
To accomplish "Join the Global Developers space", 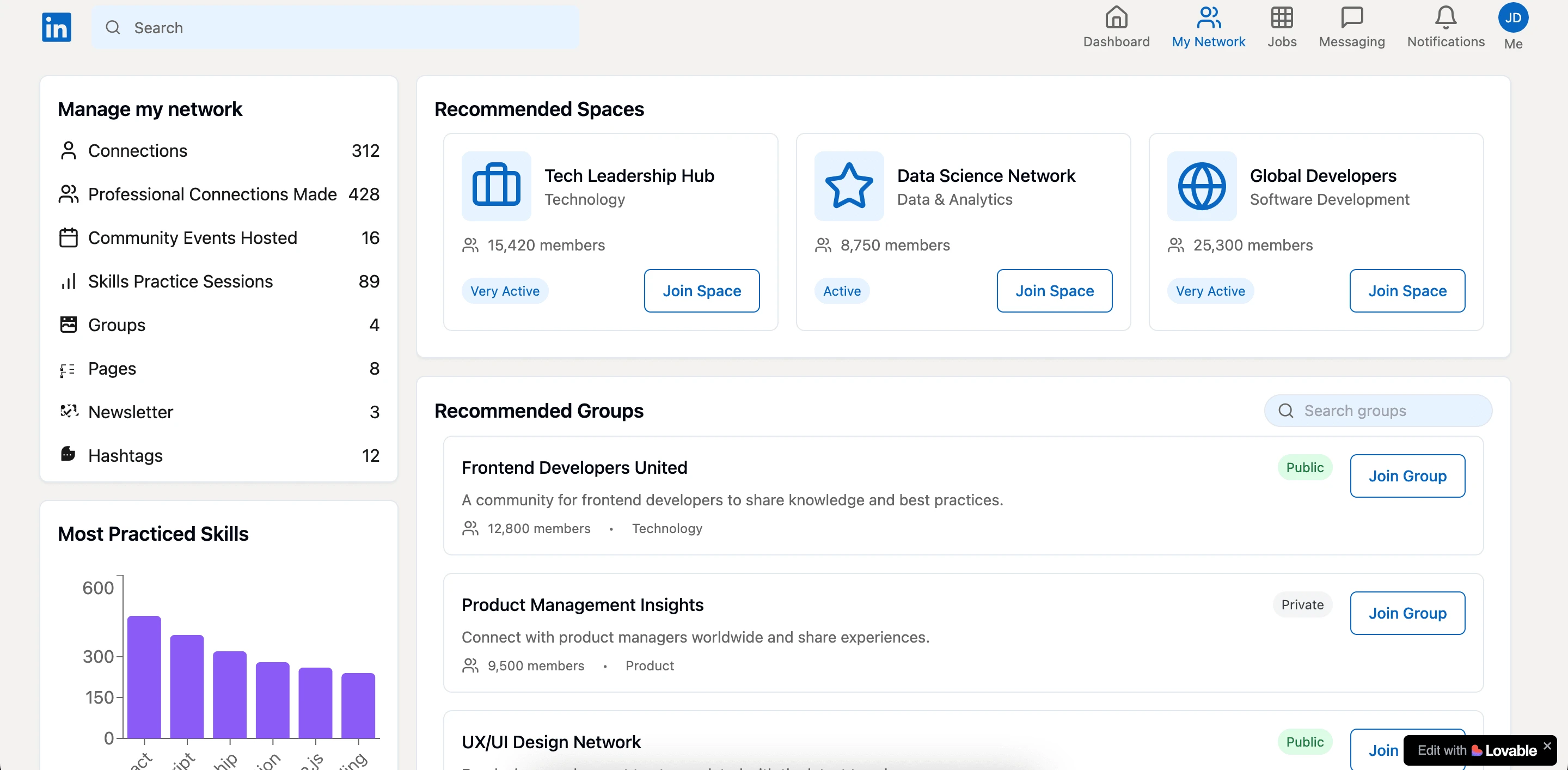I will (1407, 290).
